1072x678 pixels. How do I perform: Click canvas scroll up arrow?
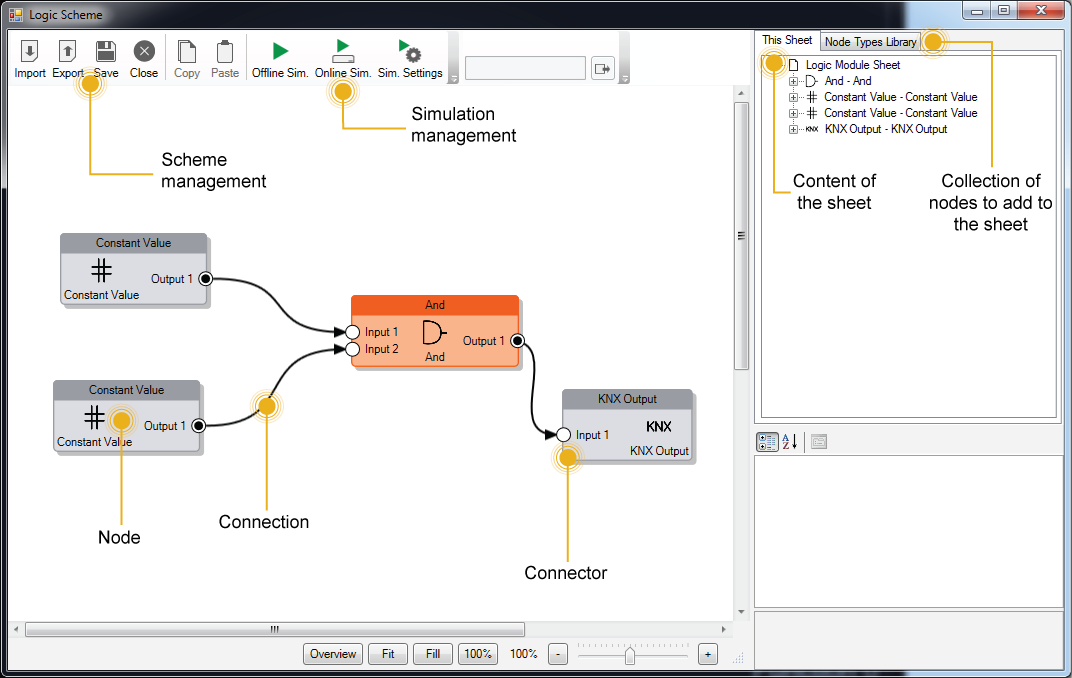741,93
